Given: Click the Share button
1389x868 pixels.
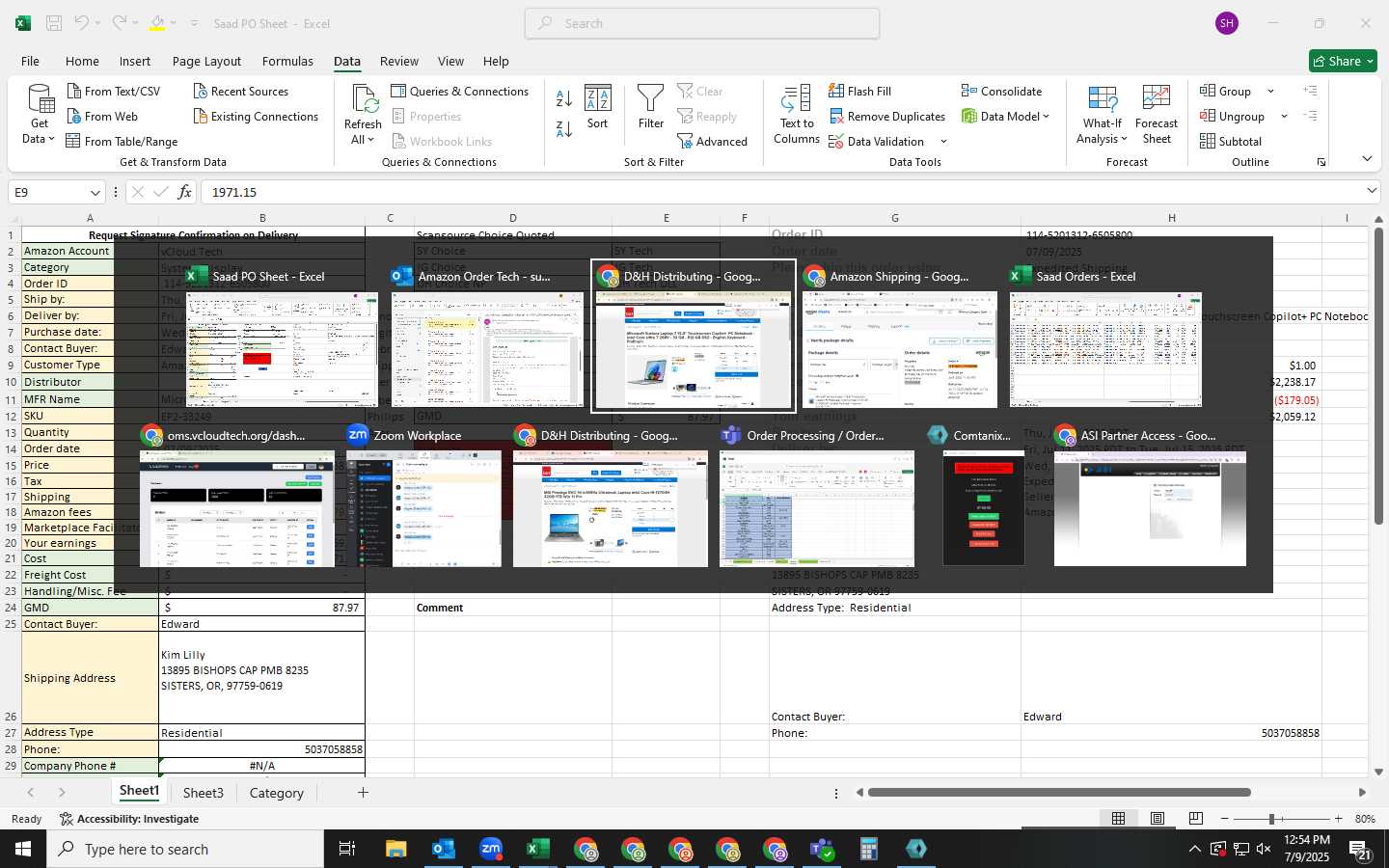Looking at the screenshot, I should tap(1343, 61).
